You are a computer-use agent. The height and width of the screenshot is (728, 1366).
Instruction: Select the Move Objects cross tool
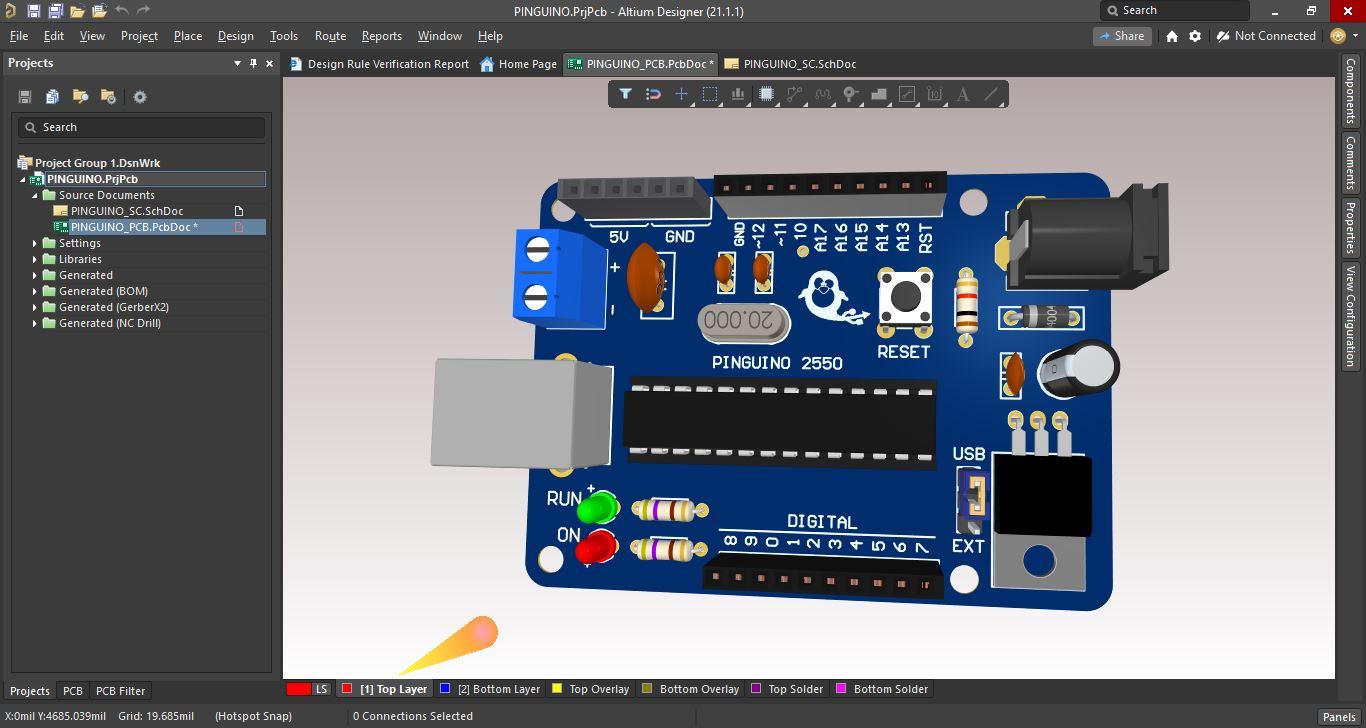coord(681,94)
